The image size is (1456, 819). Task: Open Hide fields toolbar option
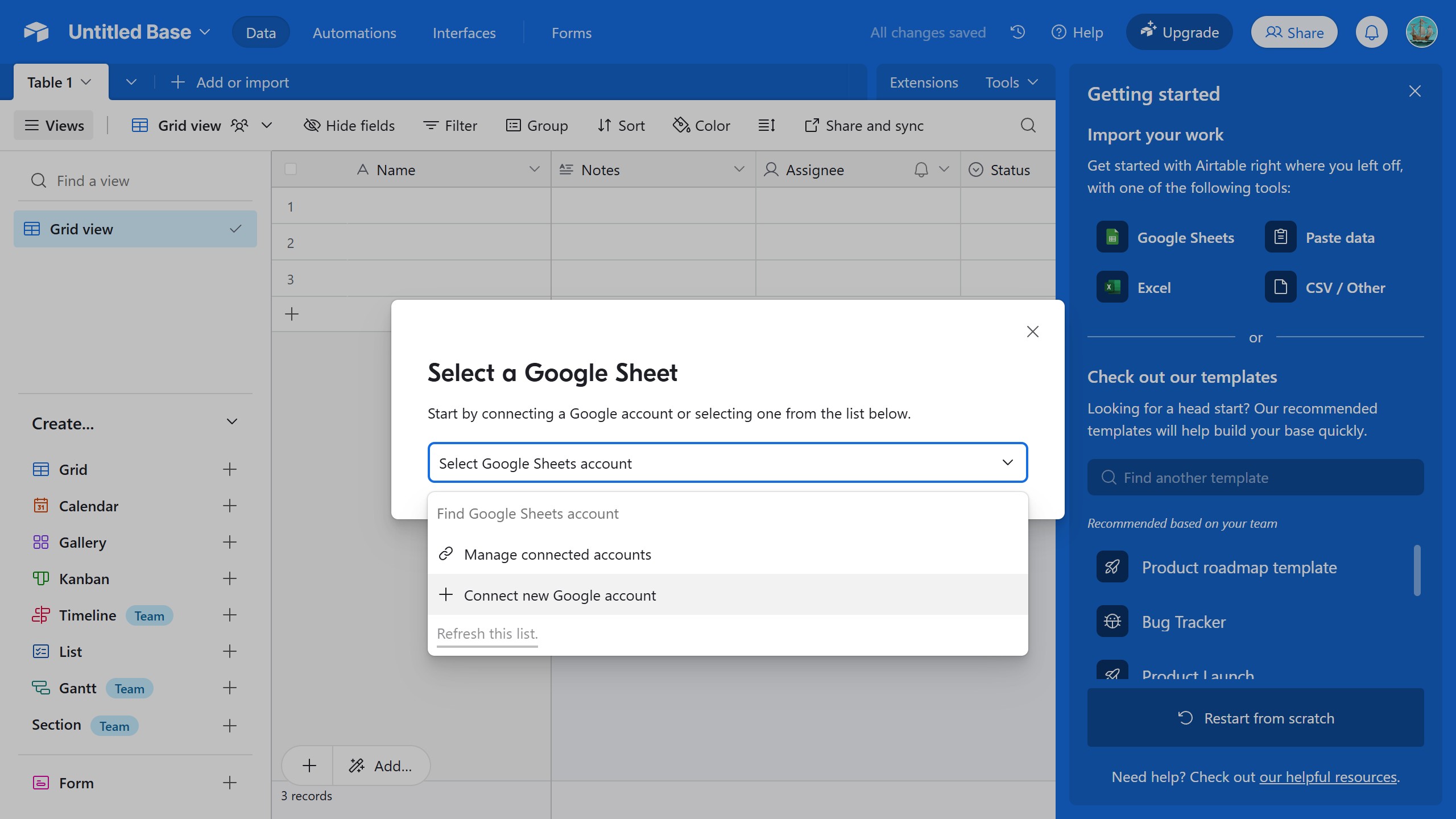(349, 125)
